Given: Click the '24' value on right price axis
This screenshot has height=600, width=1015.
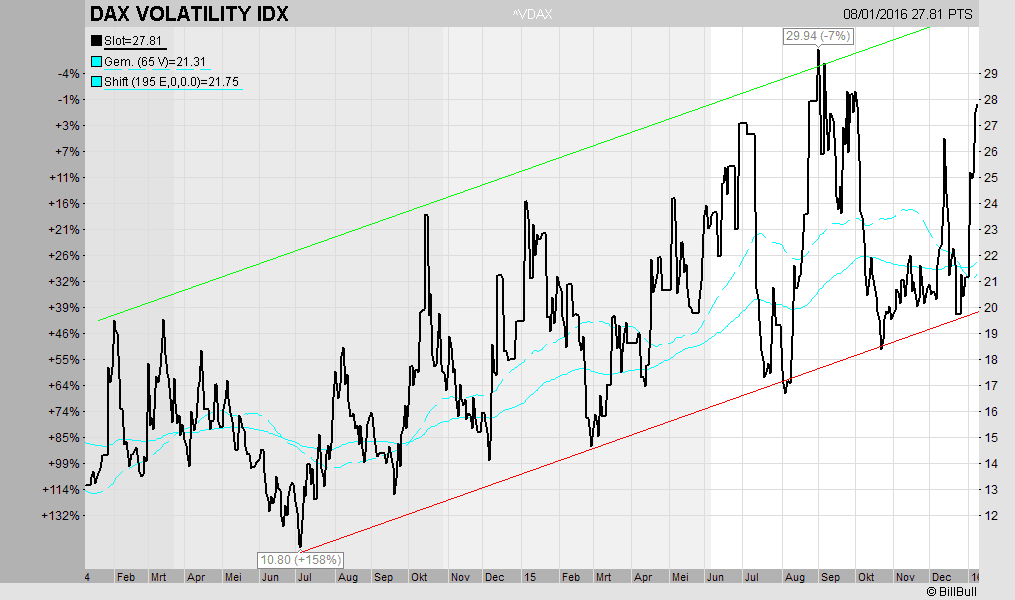Looking at the screenshot, I should (990, 203).
